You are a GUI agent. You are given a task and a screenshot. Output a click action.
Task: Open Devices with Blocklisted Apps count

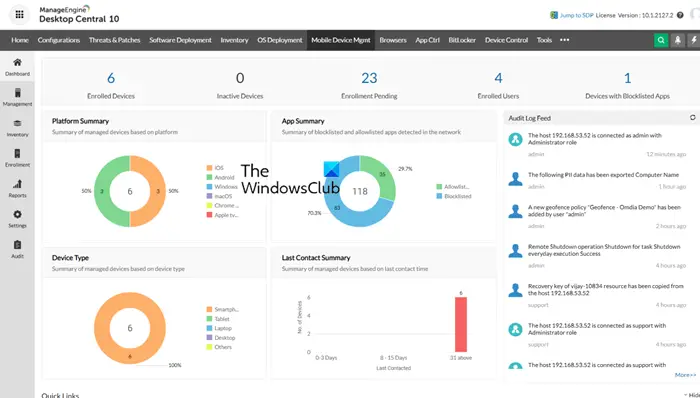[x=627, y=78]
